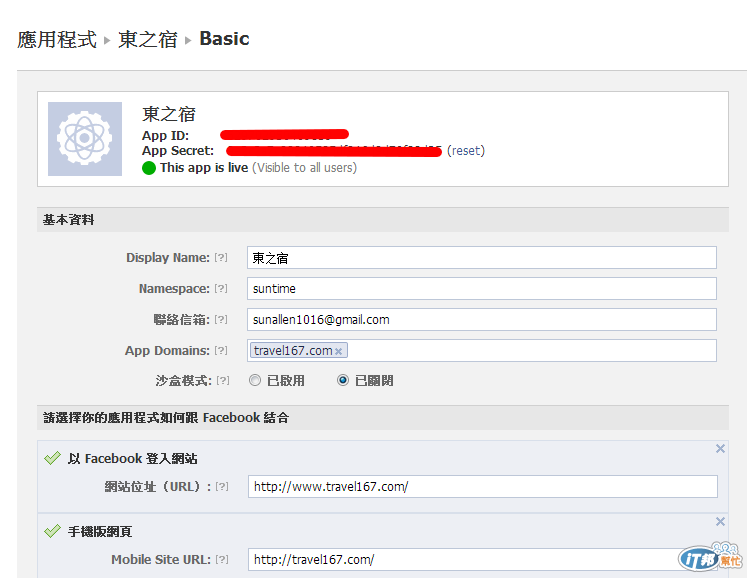This screenshot has width=747, height=578.
Task: Click the Basic breadcrumb title
Action: tap(224, 39)
